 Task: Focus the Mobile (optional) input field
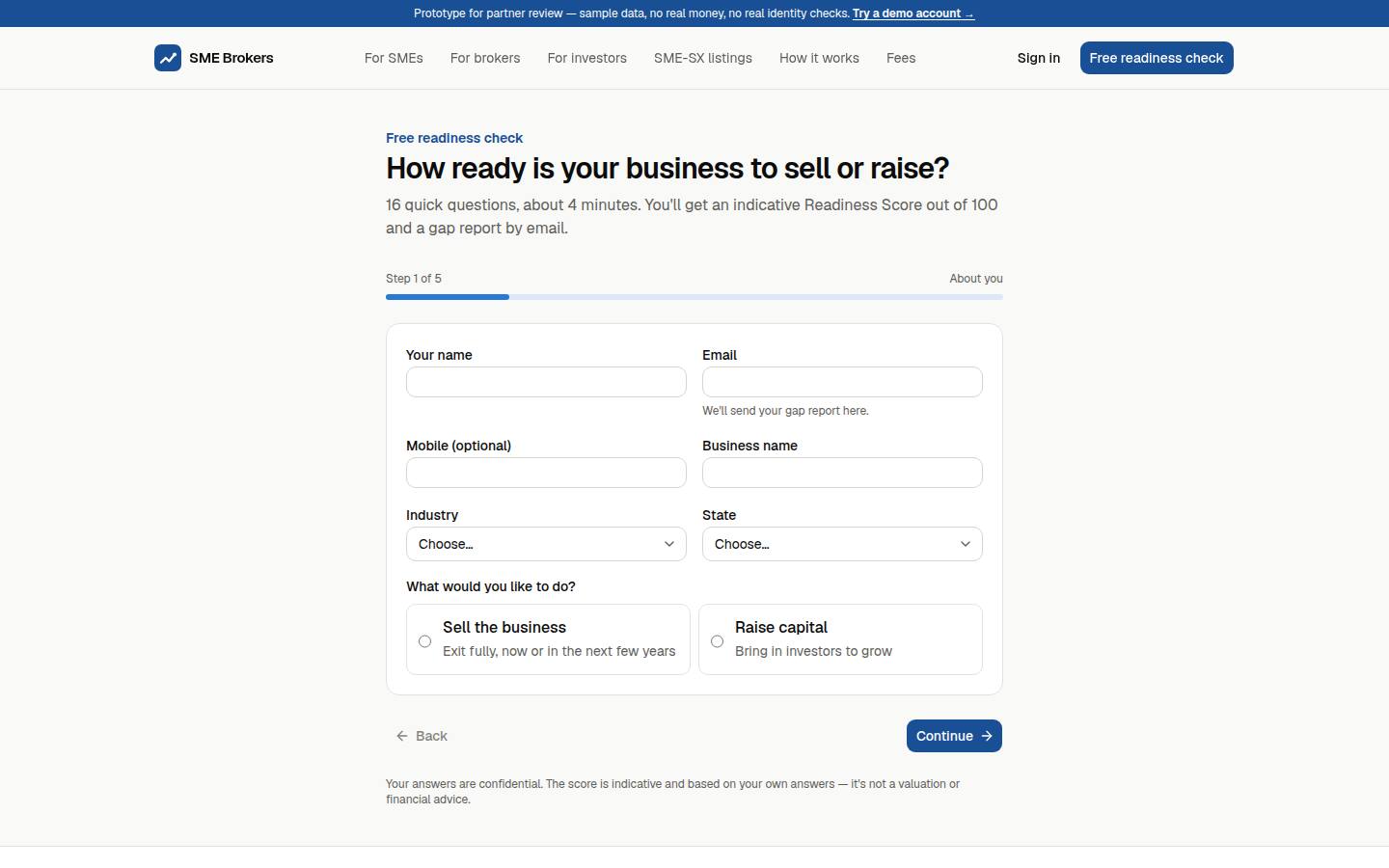(546, 473)
